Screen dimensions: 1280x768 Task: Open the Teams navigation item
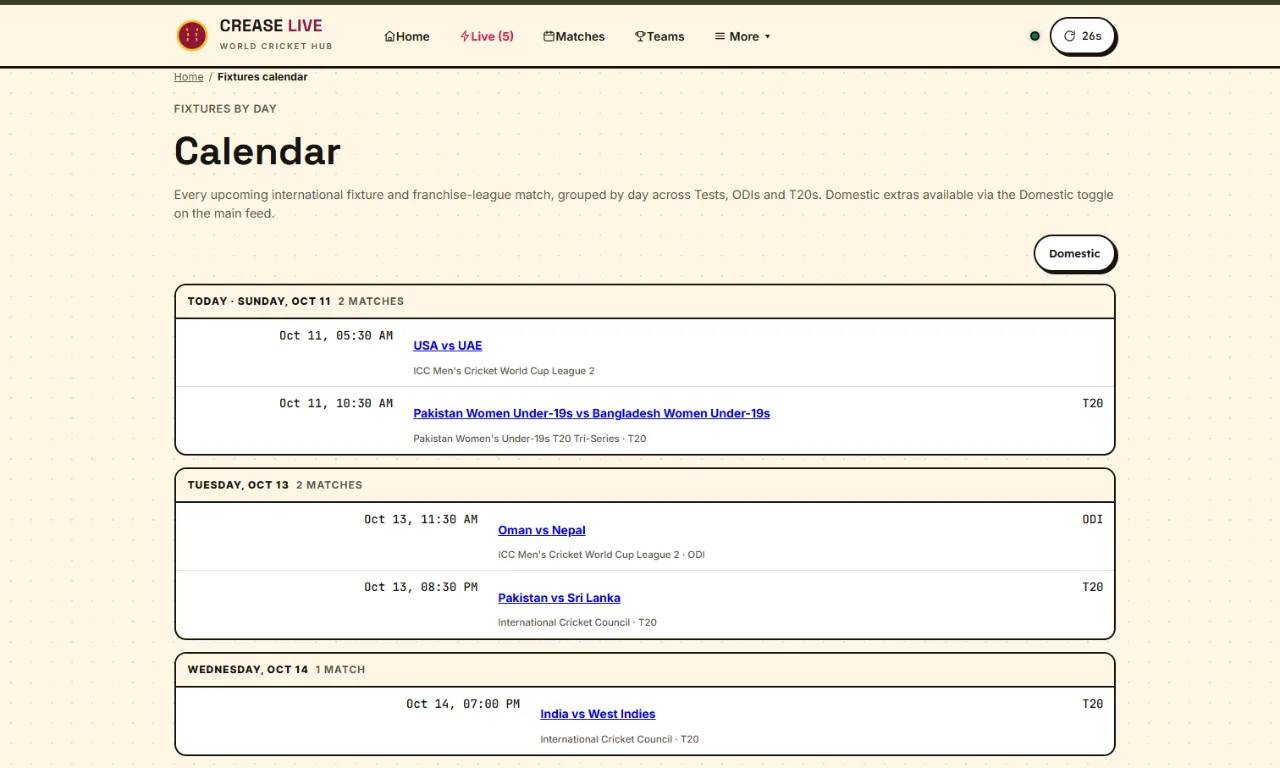click(660, 37)
